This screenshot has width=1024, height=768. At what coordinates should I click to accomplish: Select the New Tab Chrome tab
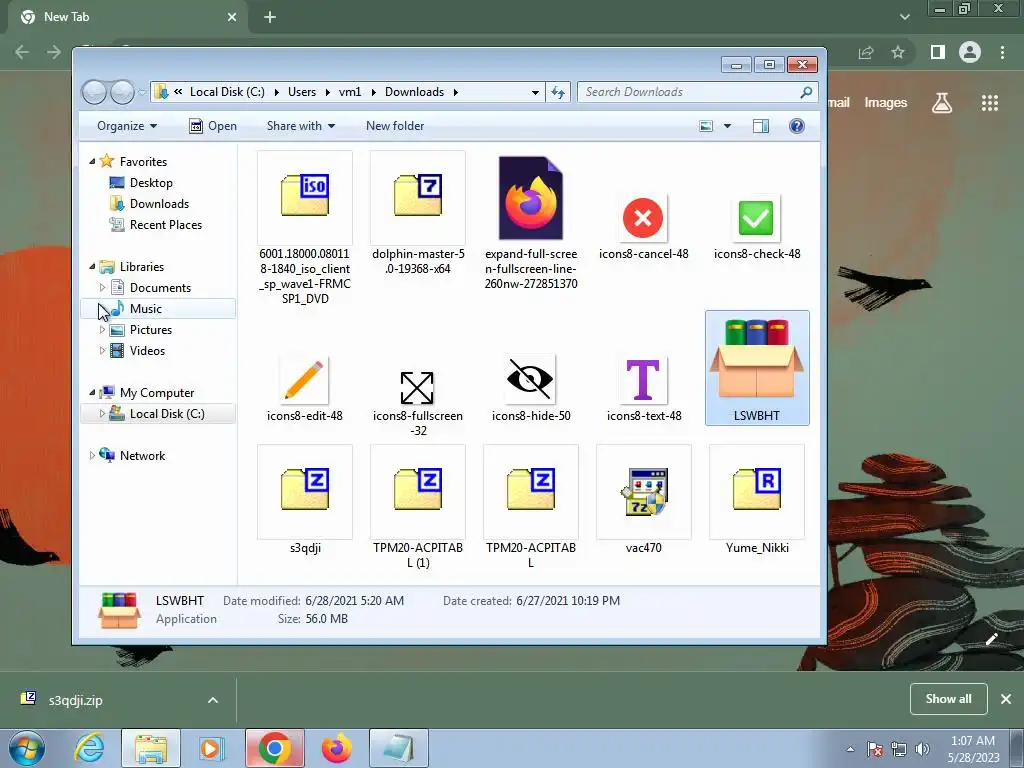pos(128,17)
